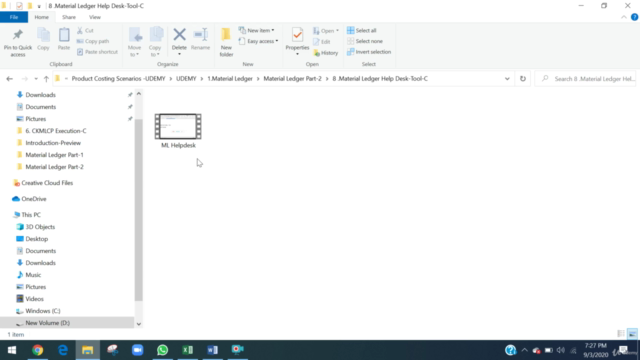Open pinned Documents in Quick access
Screen dimensions: 640x360
40,107
